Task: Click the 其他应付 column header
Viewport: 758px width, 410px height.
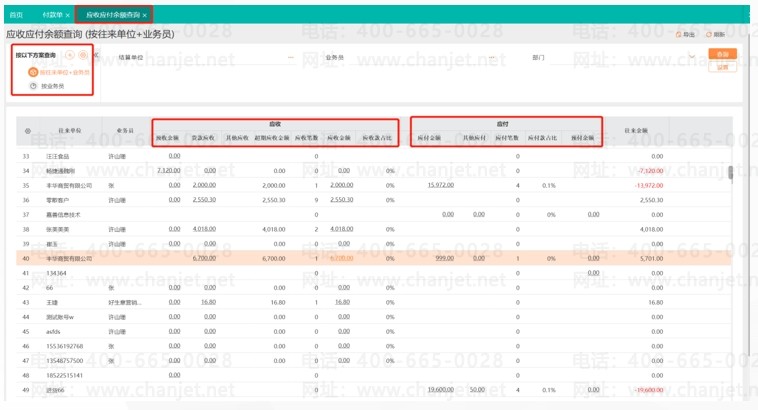Action: point(474,138)
